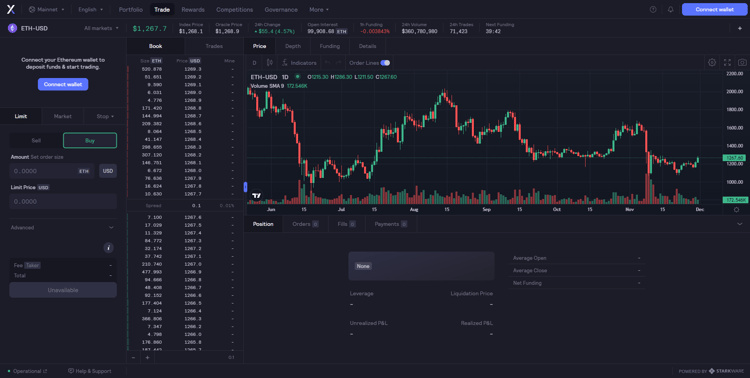
Task: Enter fullscreen chart mode
Action: pyautogui.click(x=727, y=62)
